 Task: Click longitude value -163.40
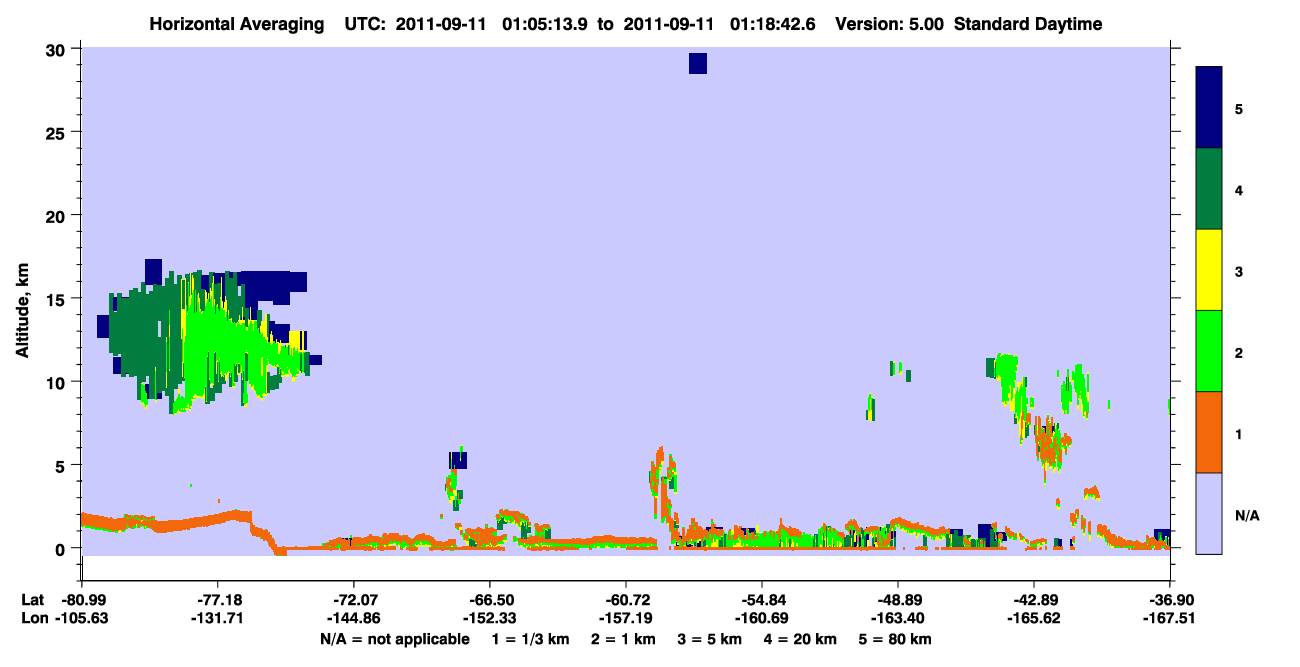tap(898, 618)
